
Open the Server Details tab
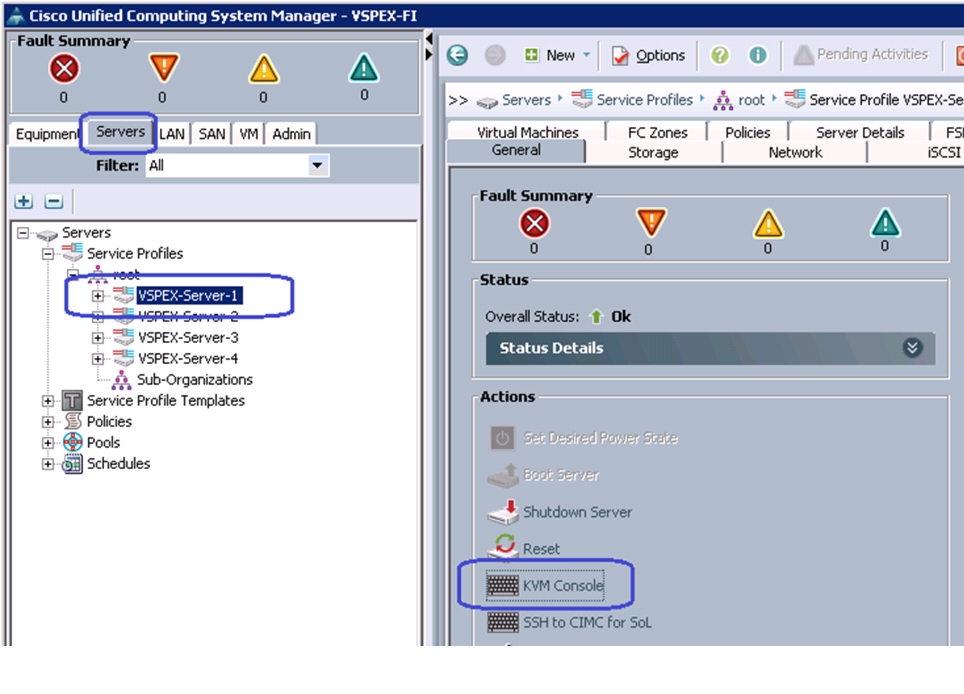[859, 132]
